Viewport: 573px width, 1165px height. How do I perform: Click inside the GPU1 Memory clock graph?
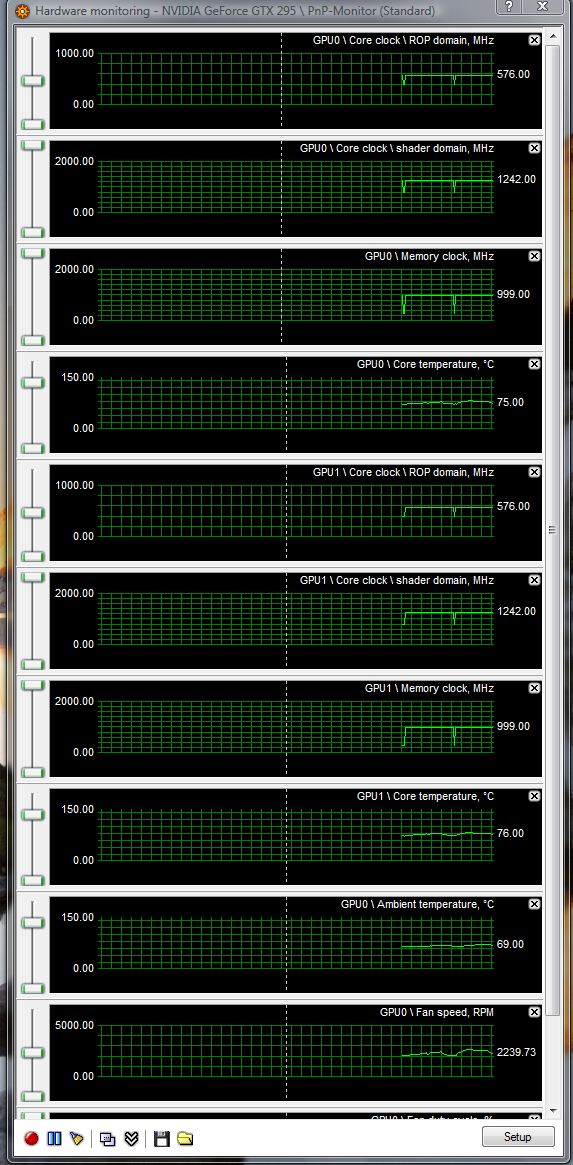[296, 728]
